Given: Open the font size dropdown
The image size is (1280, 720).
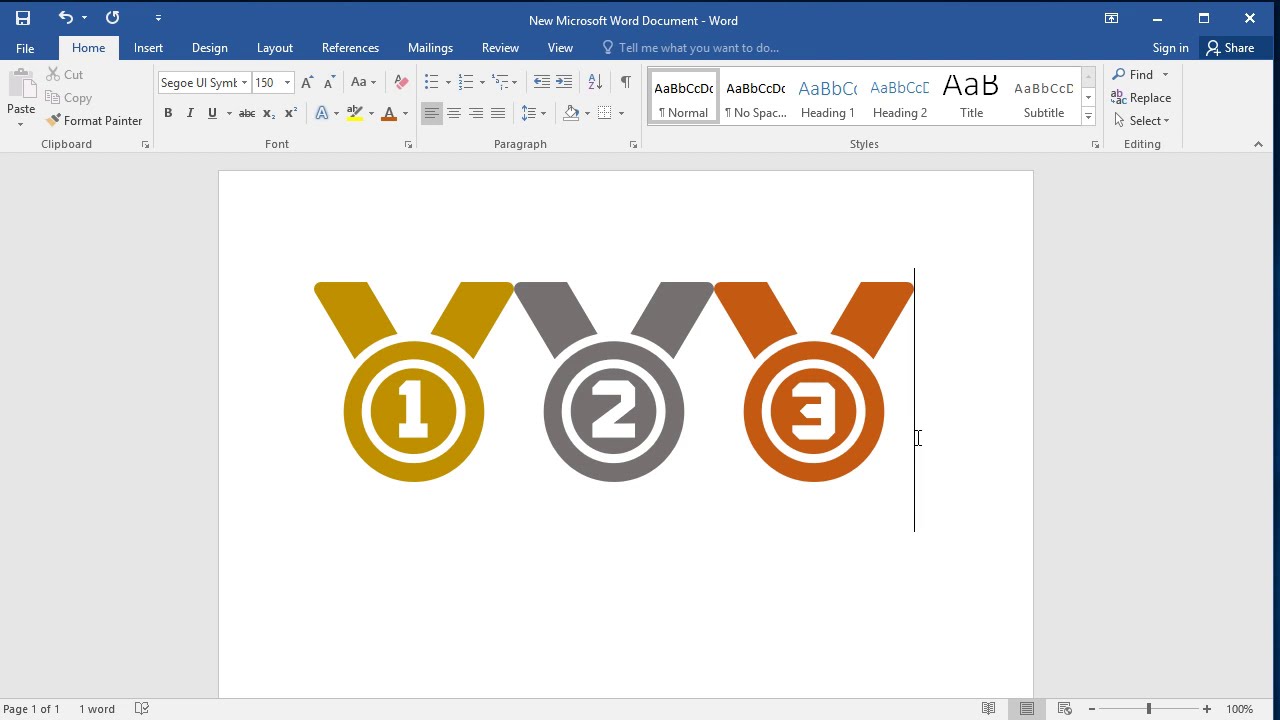Looking at the screenshot, I should click(x=287, y=83).
